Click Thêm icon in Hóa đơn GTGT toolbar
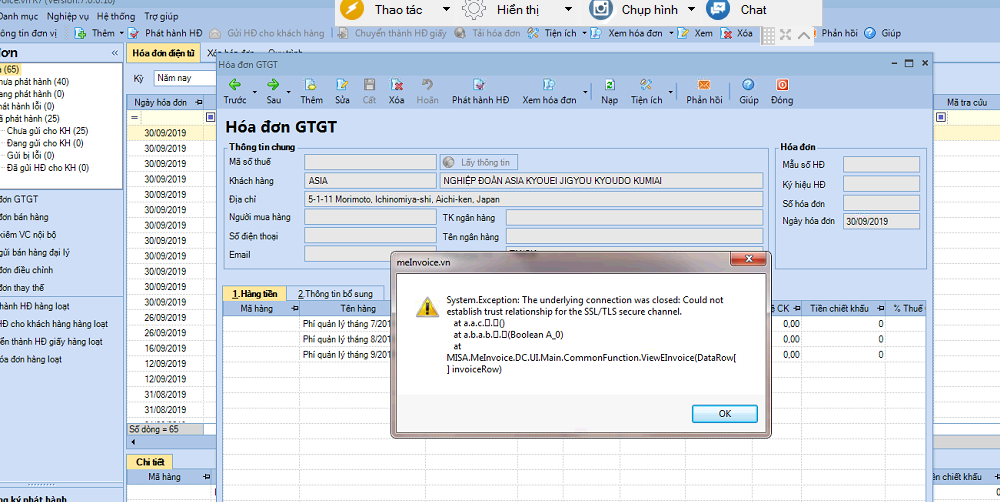 (x=311, y=91)
